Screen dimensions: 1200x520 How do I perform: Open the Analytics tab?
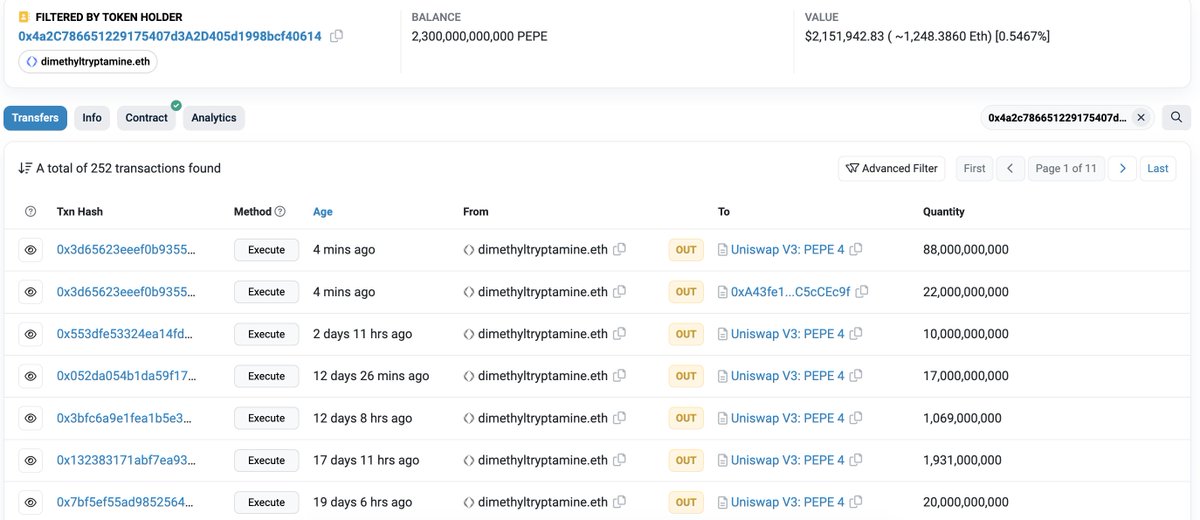pyautogui.click(x=214, y=118)
